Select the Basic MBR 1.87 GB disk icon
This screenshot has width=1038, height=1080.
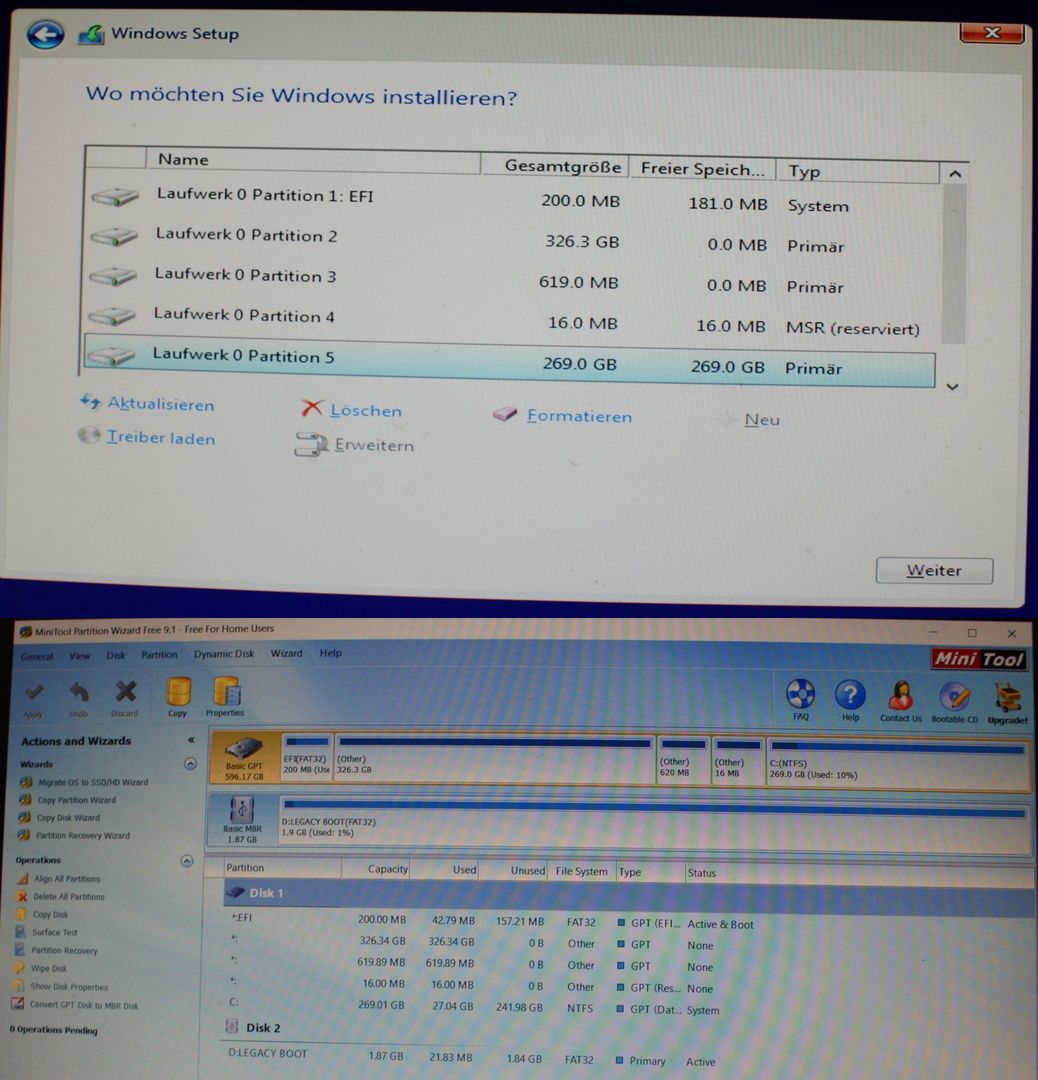(242, 820)
